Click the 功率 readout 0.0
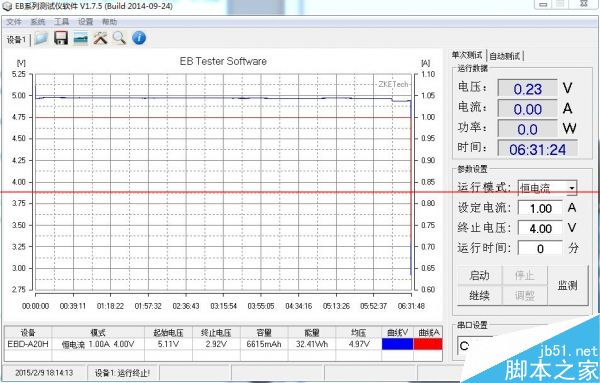Image resolution: width=600 pixels, height=383 pixels. pos(527,129)
